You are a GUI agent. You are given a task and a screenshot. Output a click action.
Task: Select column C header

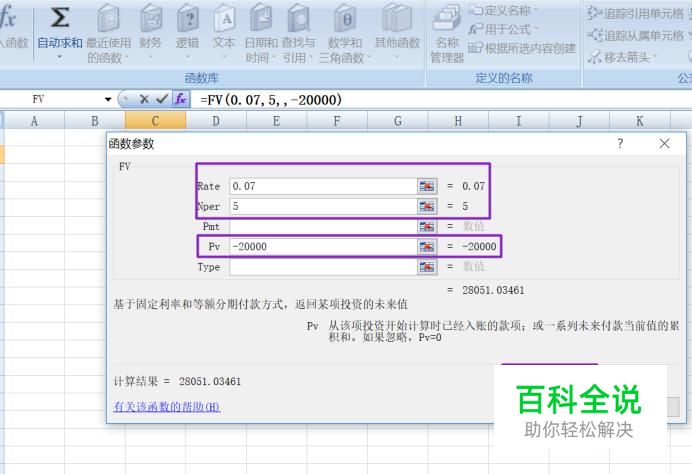(x=155, y=120)
